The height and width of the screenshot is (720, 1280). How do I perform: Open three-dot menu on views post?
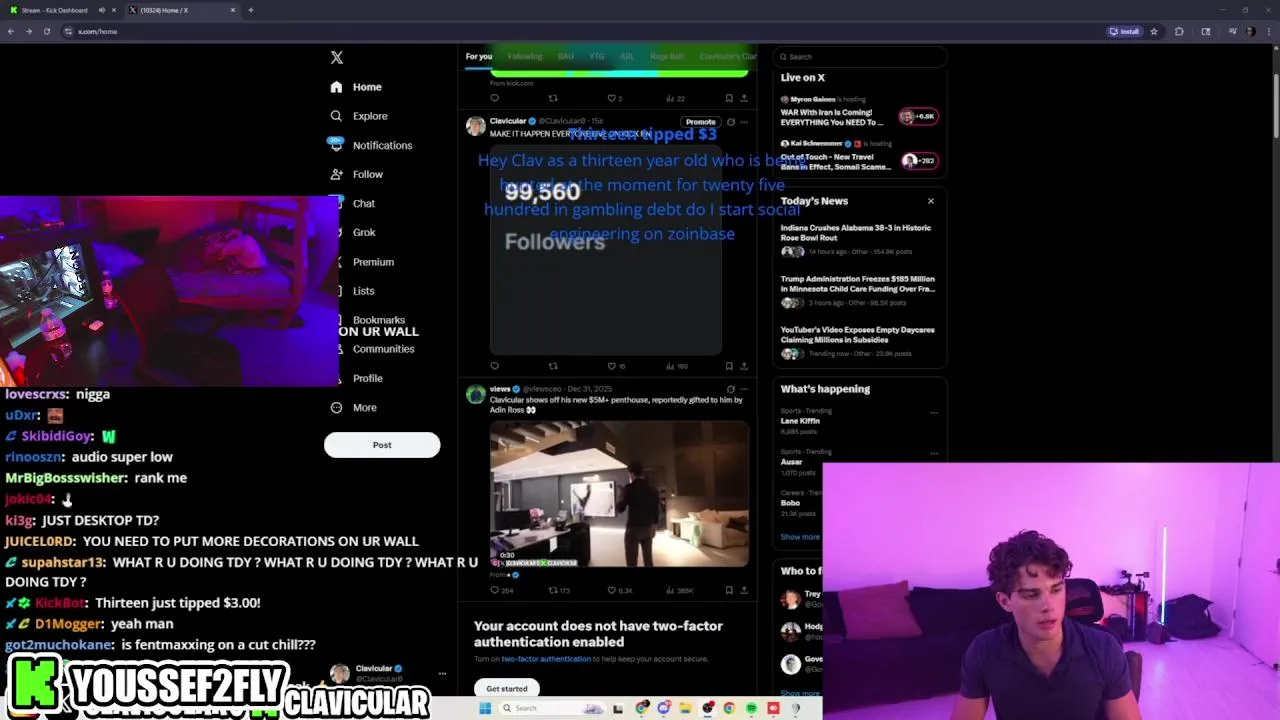click(743, 389)
